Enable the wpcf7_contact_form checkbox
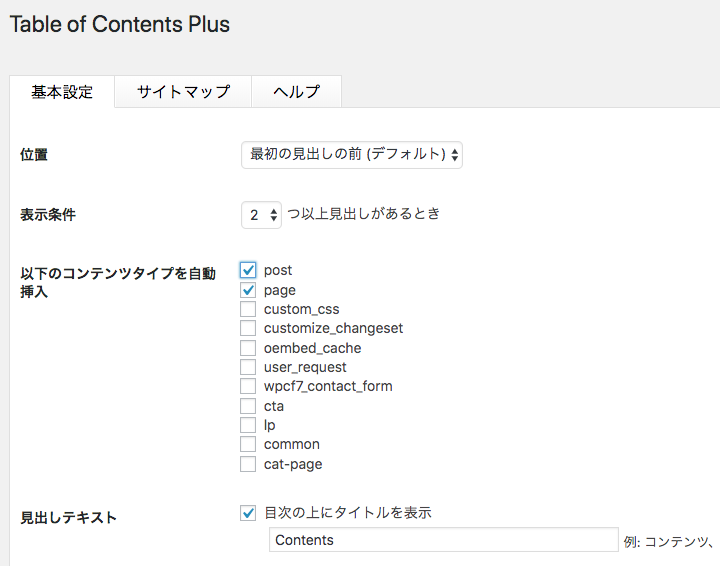 249,386
